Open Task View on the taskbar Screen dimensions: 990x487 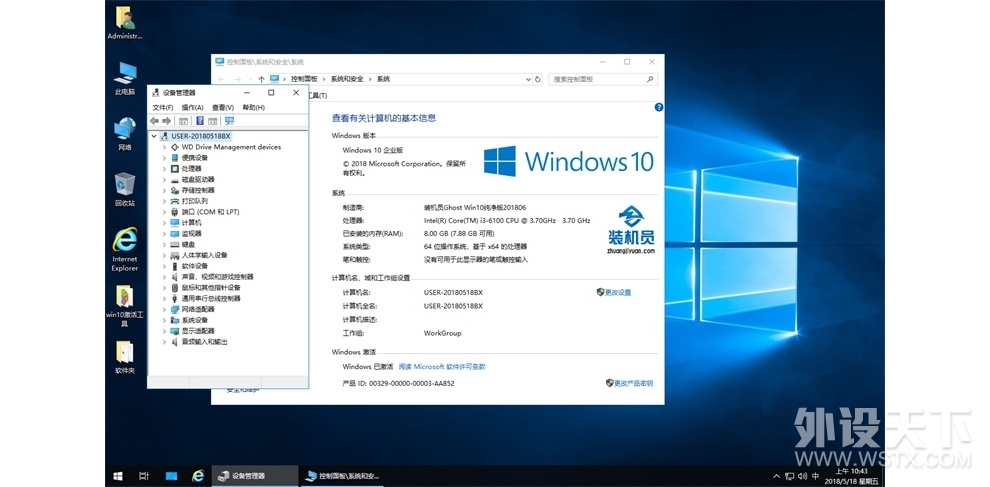[x=144, y=476]
